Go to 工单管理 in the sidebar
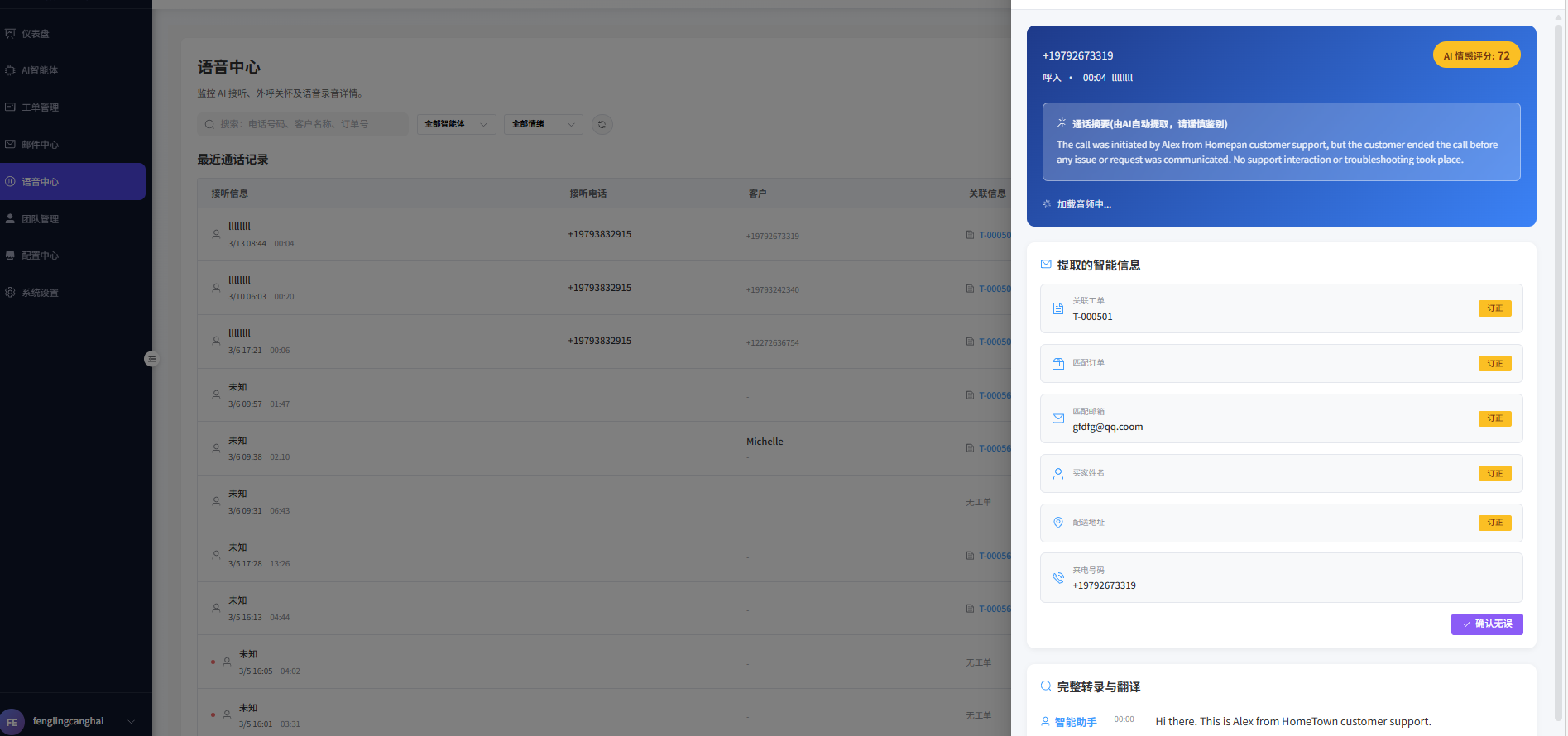The width and height of the screenshot is (1568, 736). point(40,108)
